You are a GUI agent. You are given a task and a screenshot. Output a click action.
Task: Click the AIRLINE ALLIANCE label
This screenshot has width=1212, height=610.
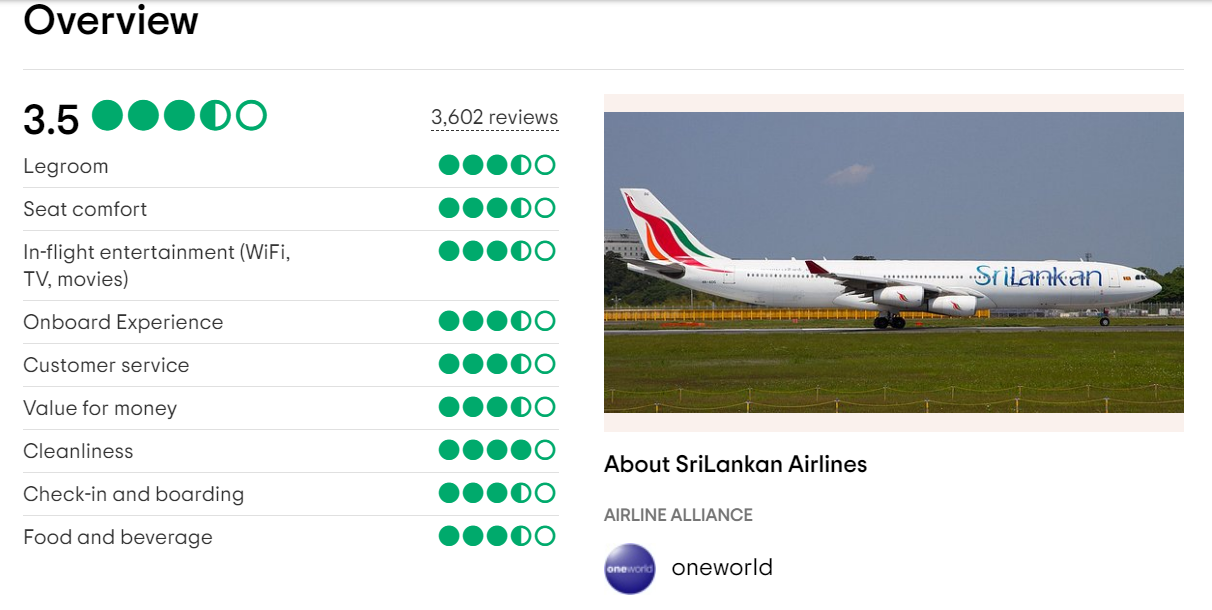678,515
